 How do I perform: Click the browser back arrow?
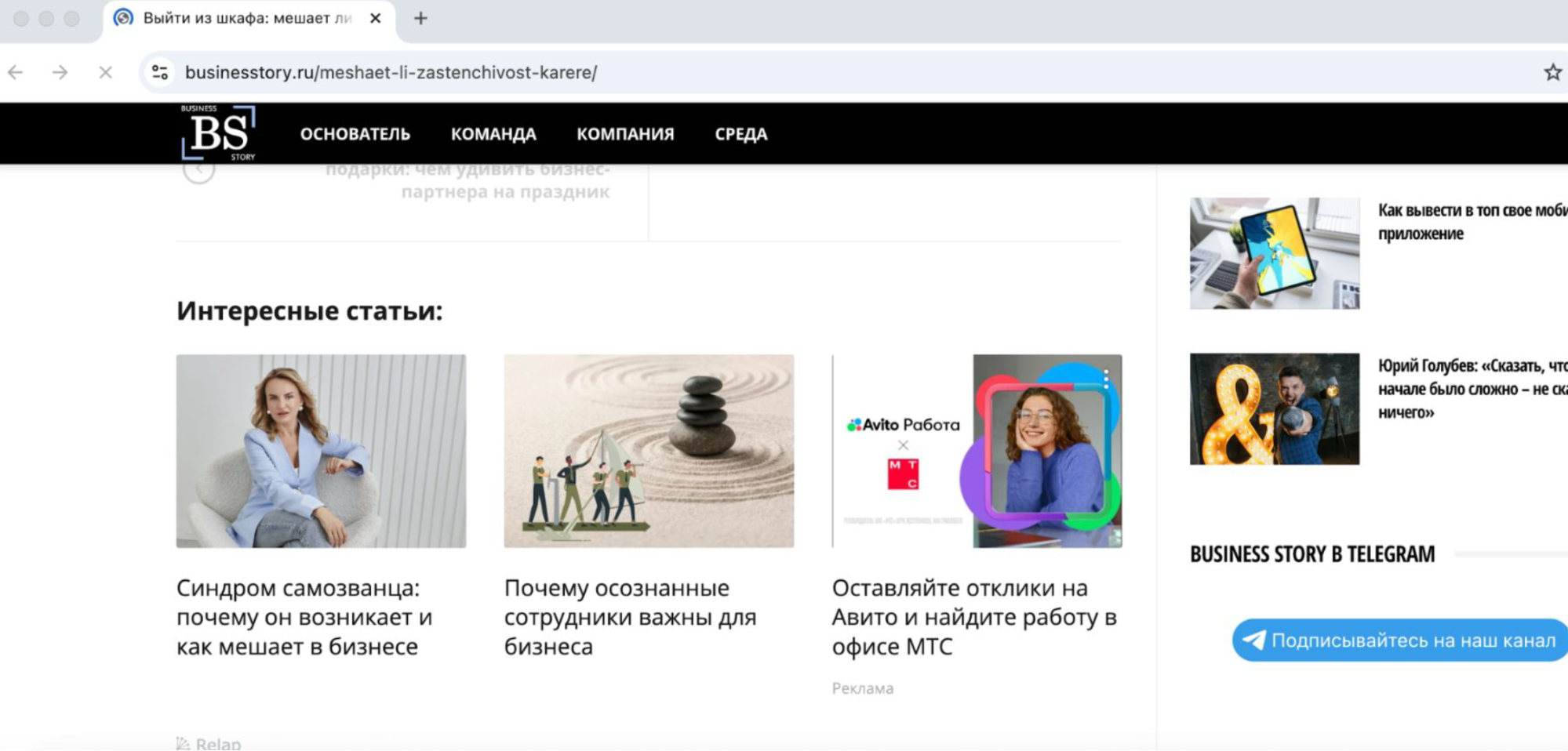click(16, 73)
